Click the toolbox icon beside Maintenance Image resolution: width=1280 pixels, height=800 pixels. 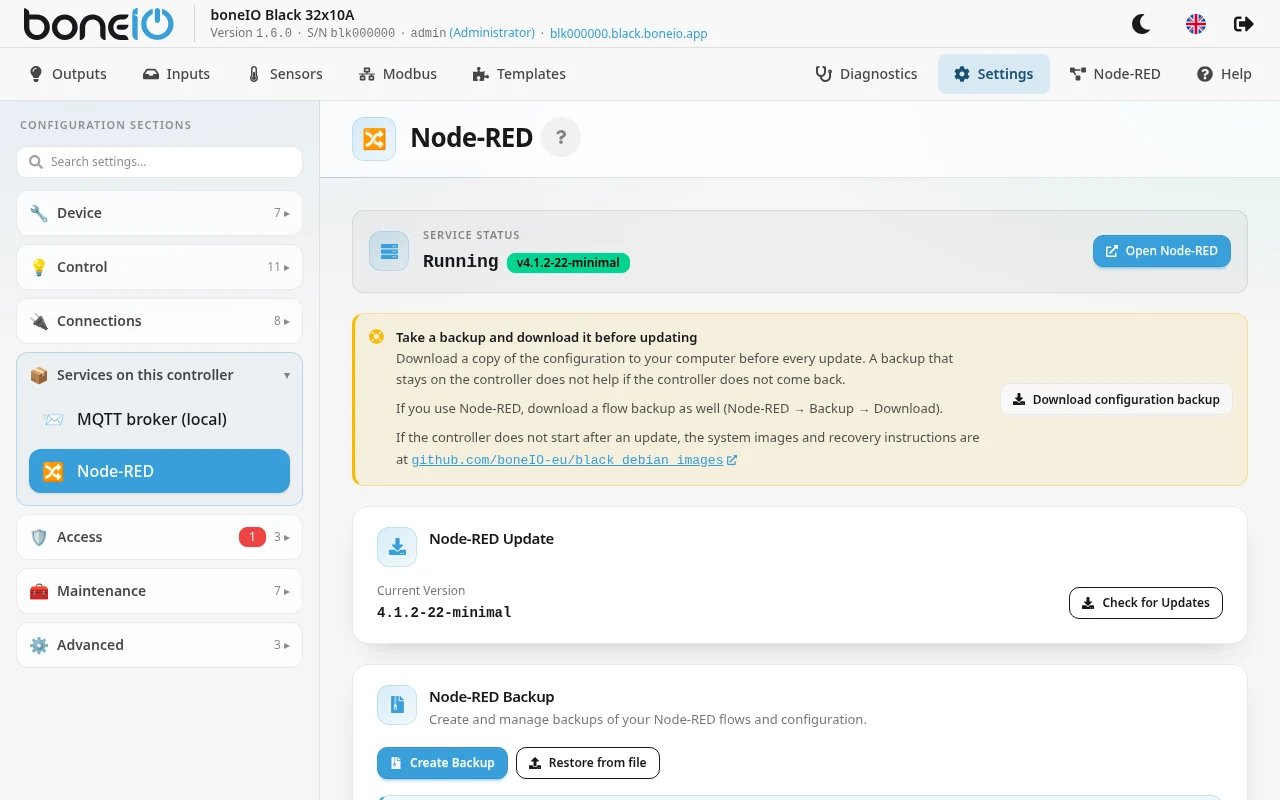tap(39, 591)
